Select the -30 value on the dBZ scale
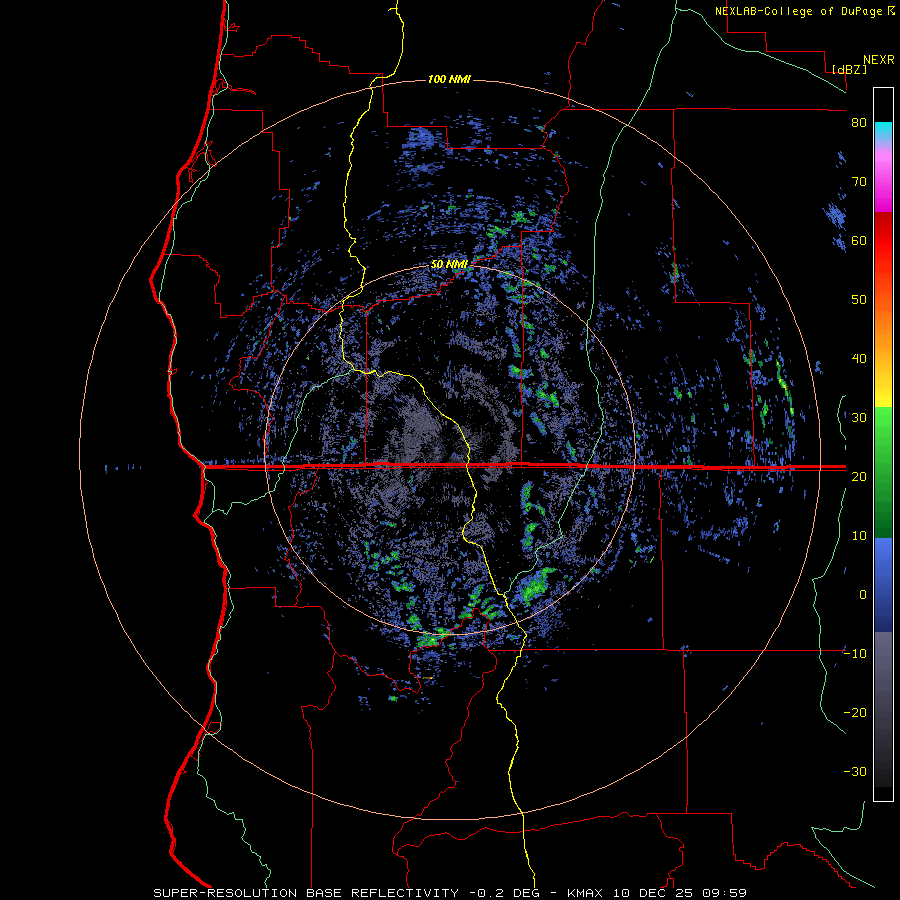Viewport: 900px width, 900px height. click(x=855, y=771)
